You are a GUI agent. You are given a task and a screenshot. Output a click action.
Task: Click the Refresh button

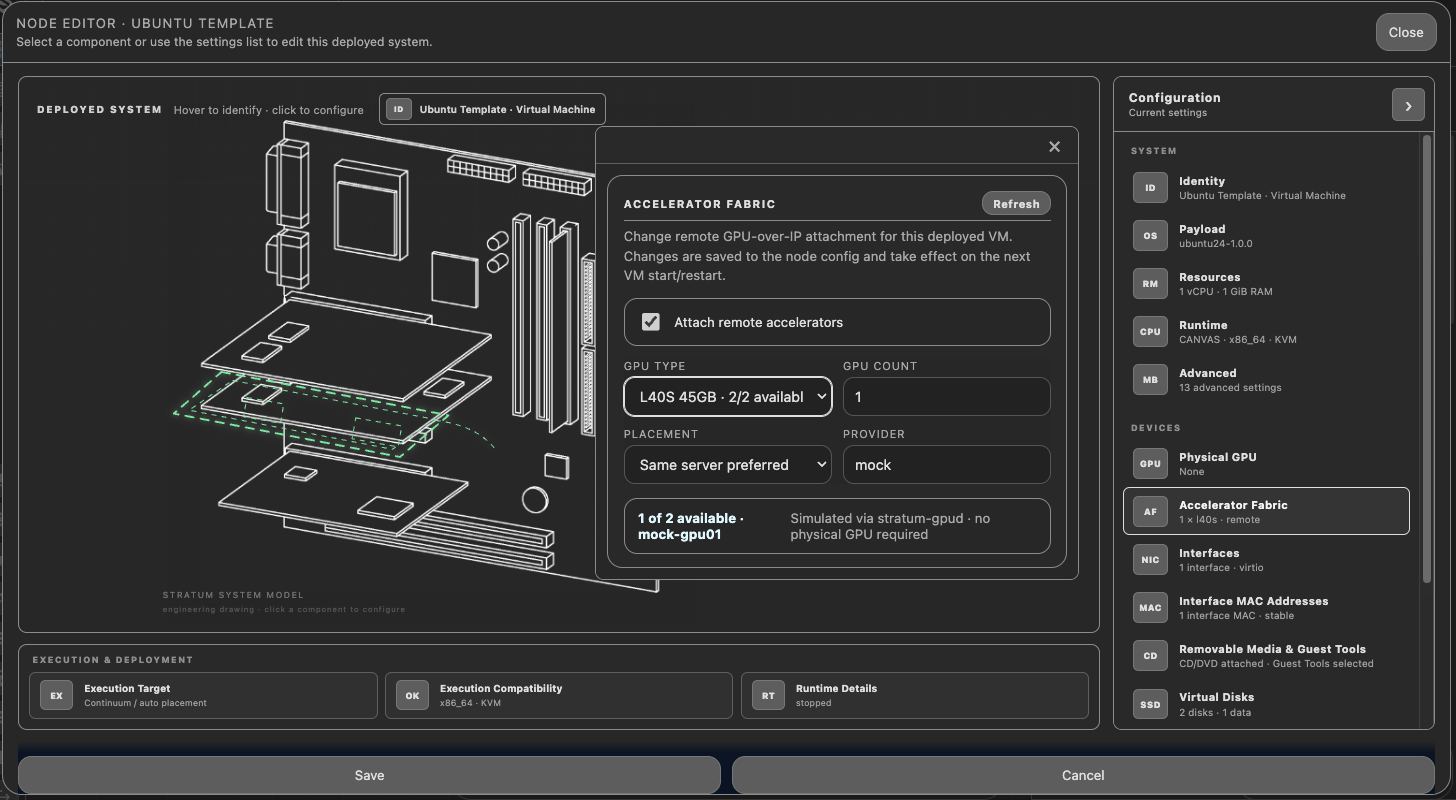[x=1016, y=204]
